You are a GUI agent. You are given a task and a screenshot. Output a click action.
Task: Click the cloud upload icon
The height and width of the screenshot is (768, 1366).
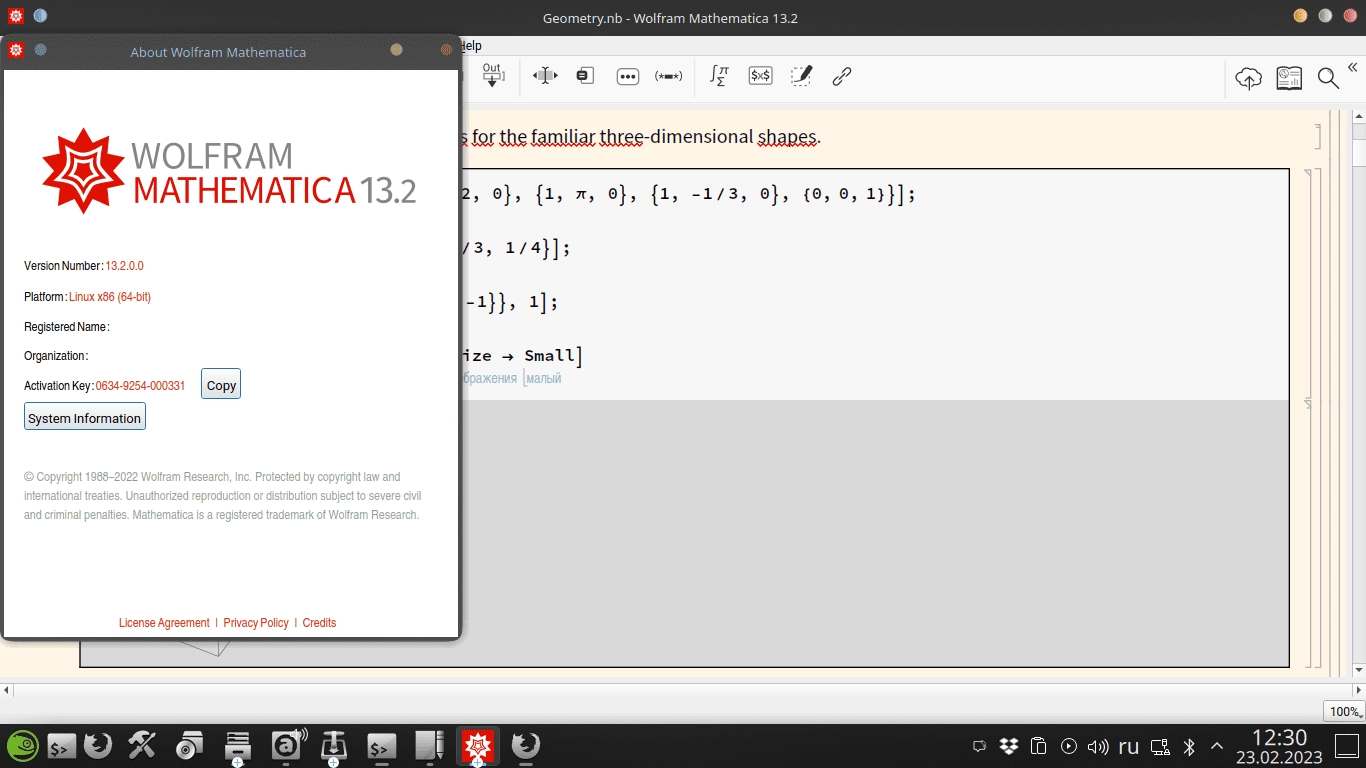(x=1248, y=78)
